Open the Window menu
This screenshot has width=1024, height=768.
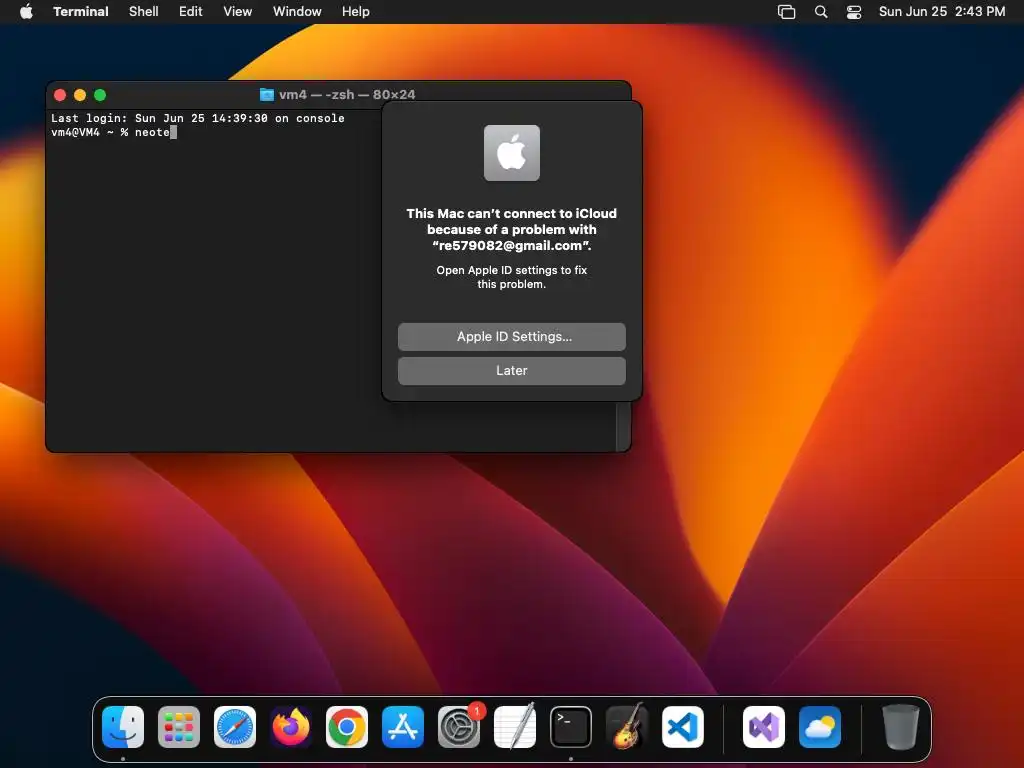[x=297, y=12]
